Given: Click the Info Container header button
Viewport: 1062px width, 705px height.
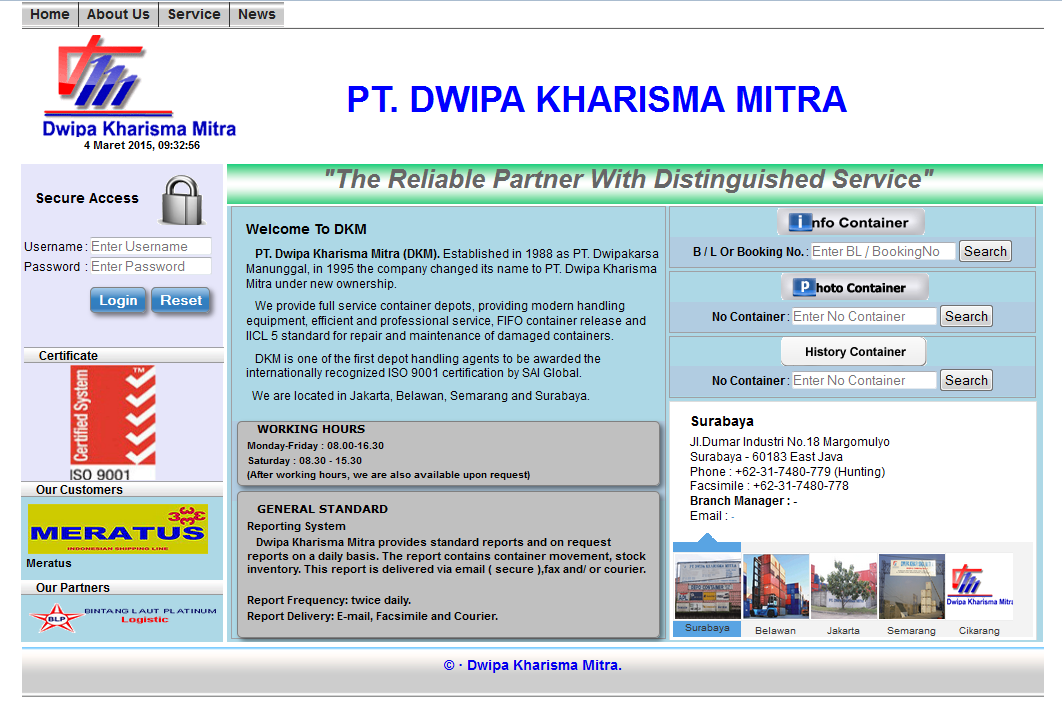Looking at the screenshot, I should [851, 222].
